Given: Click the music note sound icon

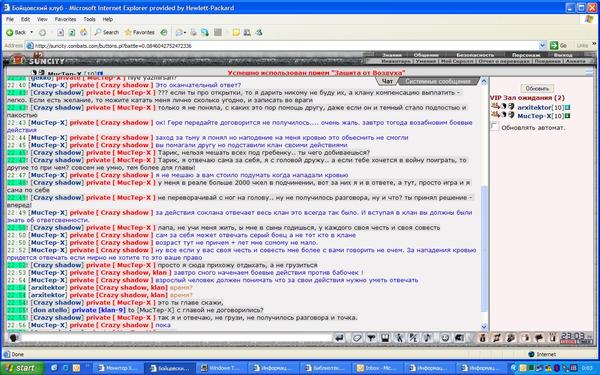Looking at the screenshot, I should point(427,338).
